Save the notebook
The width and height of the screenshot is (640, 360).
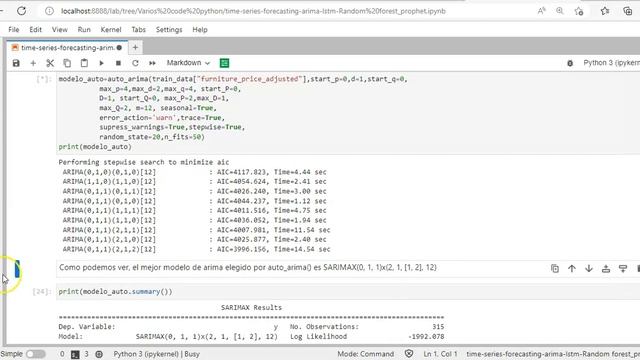pos(16,63)
